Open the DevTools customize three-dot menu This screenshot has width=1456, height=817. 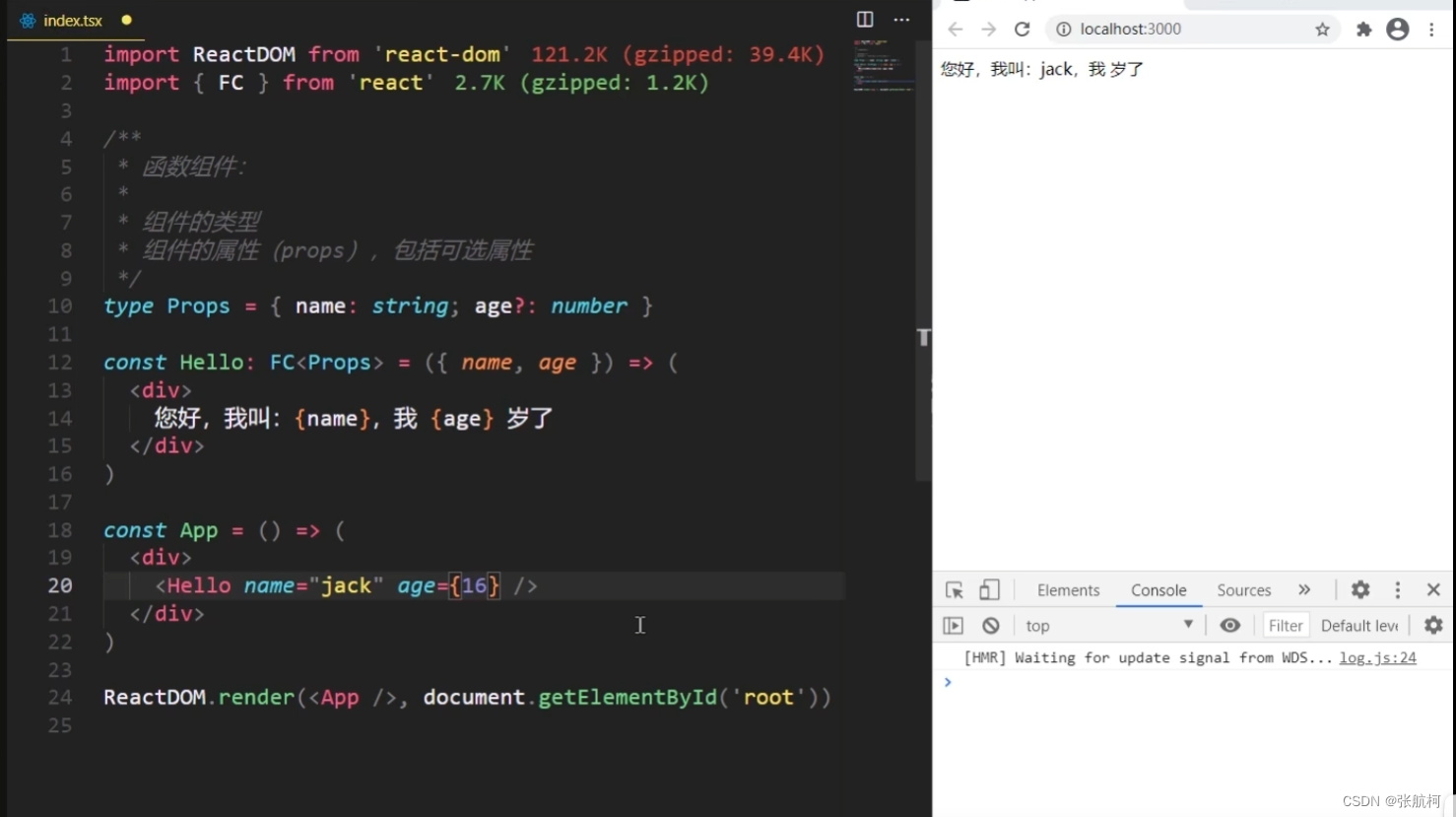[x=1397, y=589]
